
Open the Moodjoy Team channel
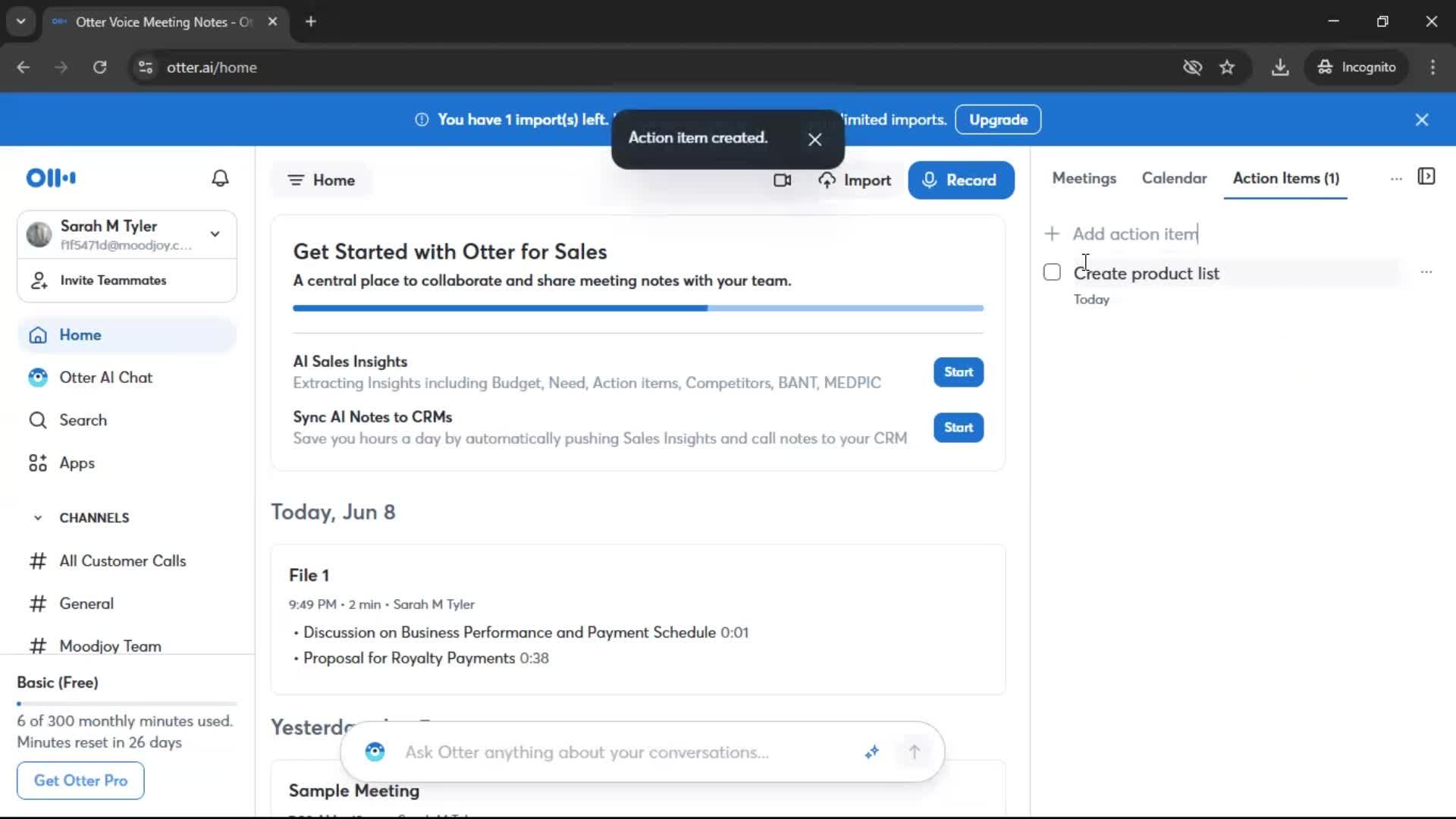coord(127,646)
